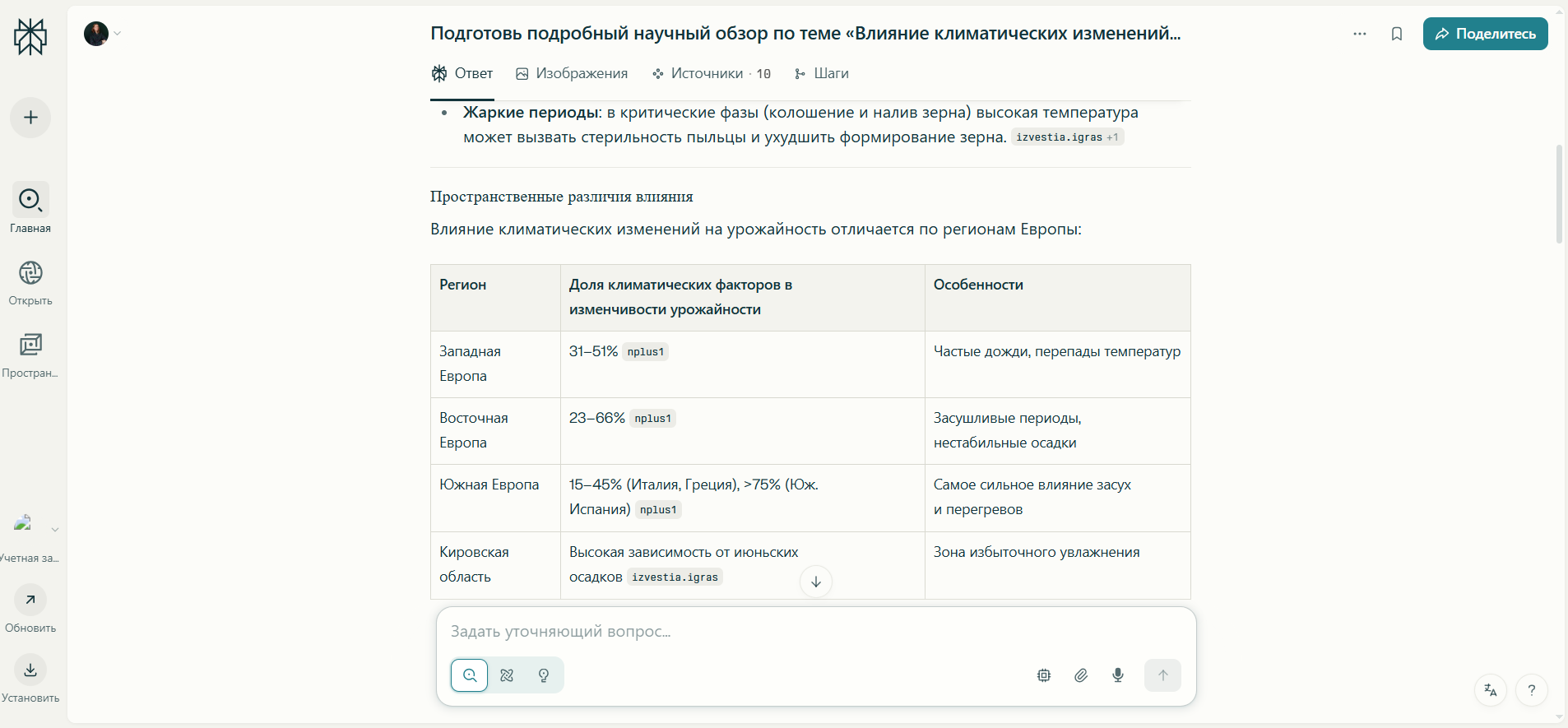Click the 31–51% value
Image resolution: width=1568 pixels, height=728 pixels.
tap(593, 351)
